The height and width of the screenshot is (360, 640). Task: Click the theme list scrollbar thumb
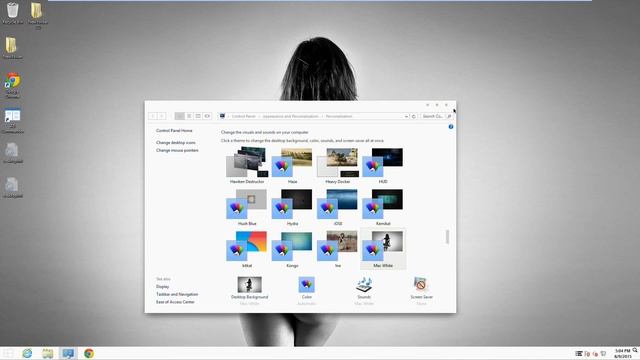(447, 237)
